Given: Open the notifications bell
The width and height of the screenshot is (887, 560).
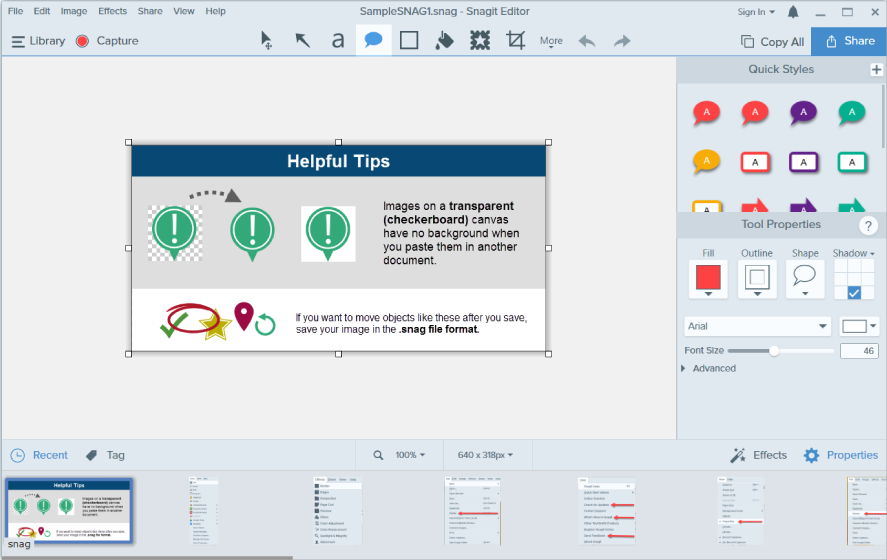Looking at the screenshot, I should tap(793, 12).
